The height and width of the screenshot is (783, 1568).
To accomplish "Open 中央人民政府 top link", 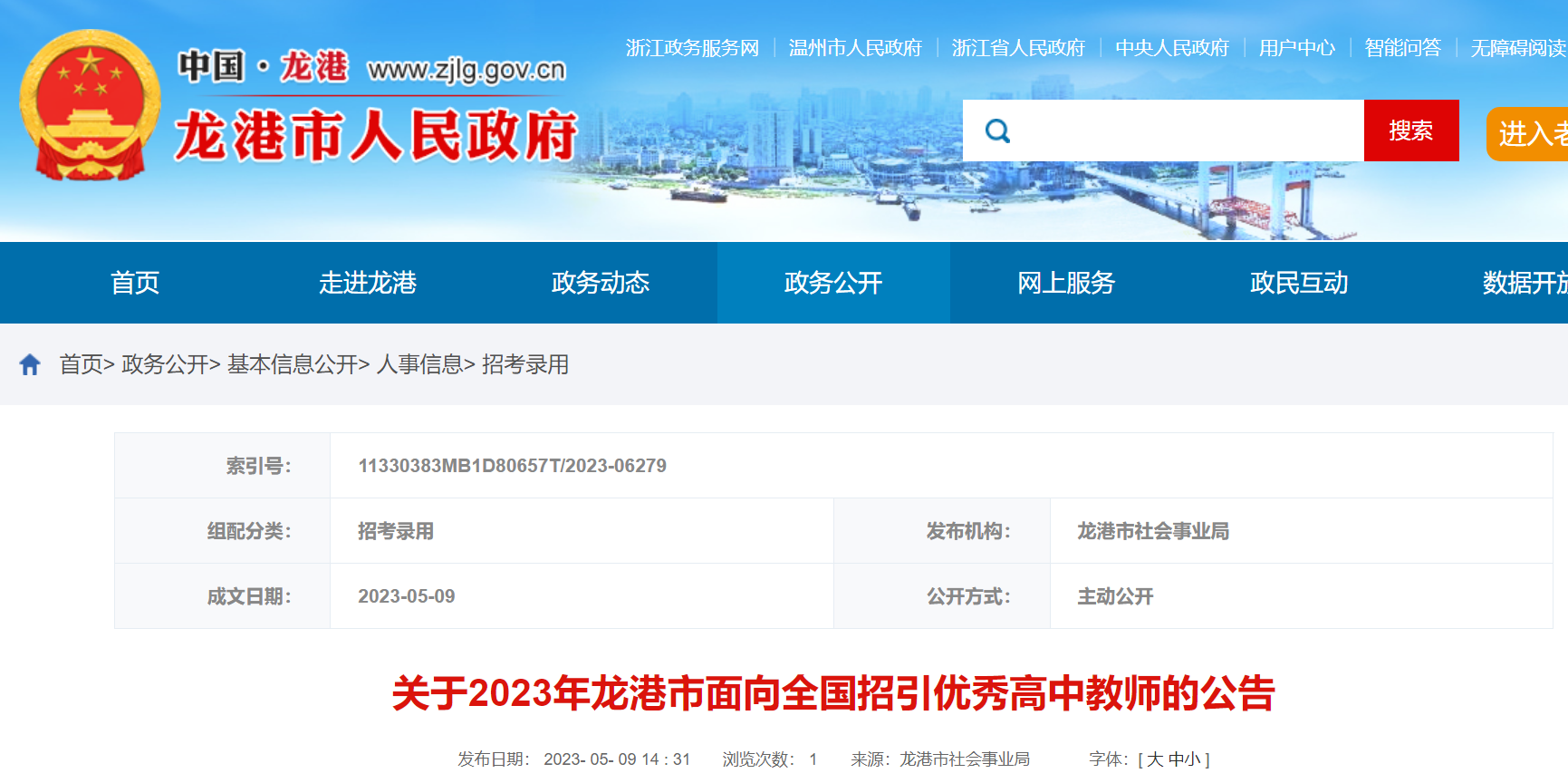I will (1172, 48).
